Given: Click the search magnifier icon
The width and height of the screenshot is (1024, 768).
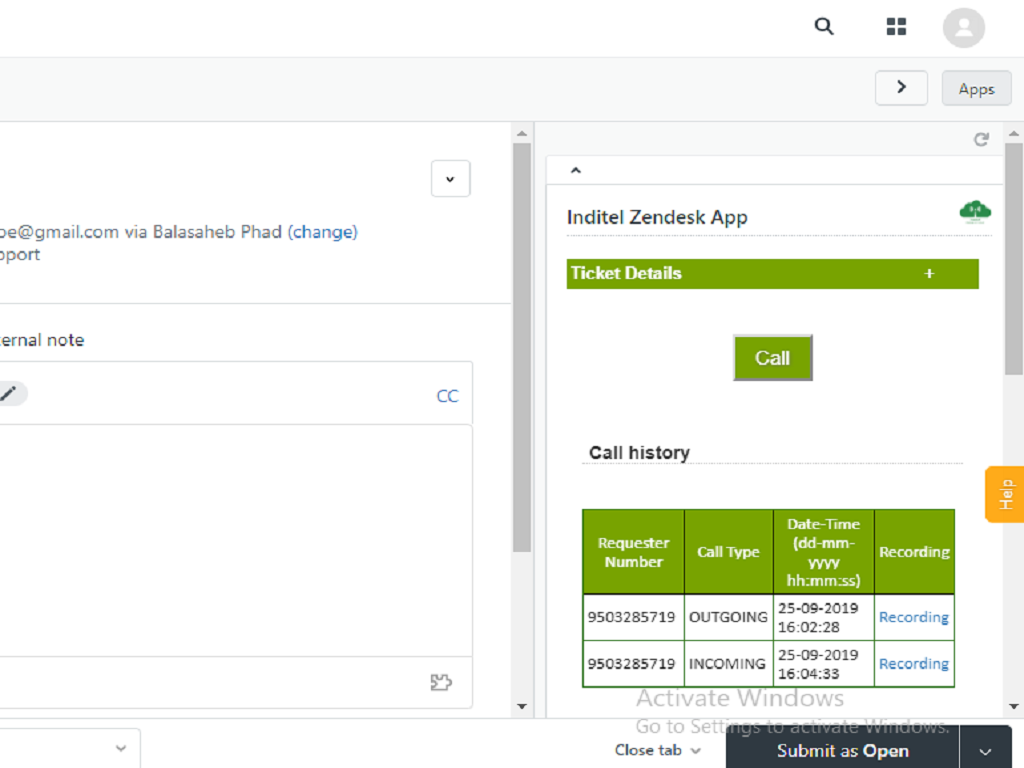Looking at the screenshot, I should click(x=824, y=27).
